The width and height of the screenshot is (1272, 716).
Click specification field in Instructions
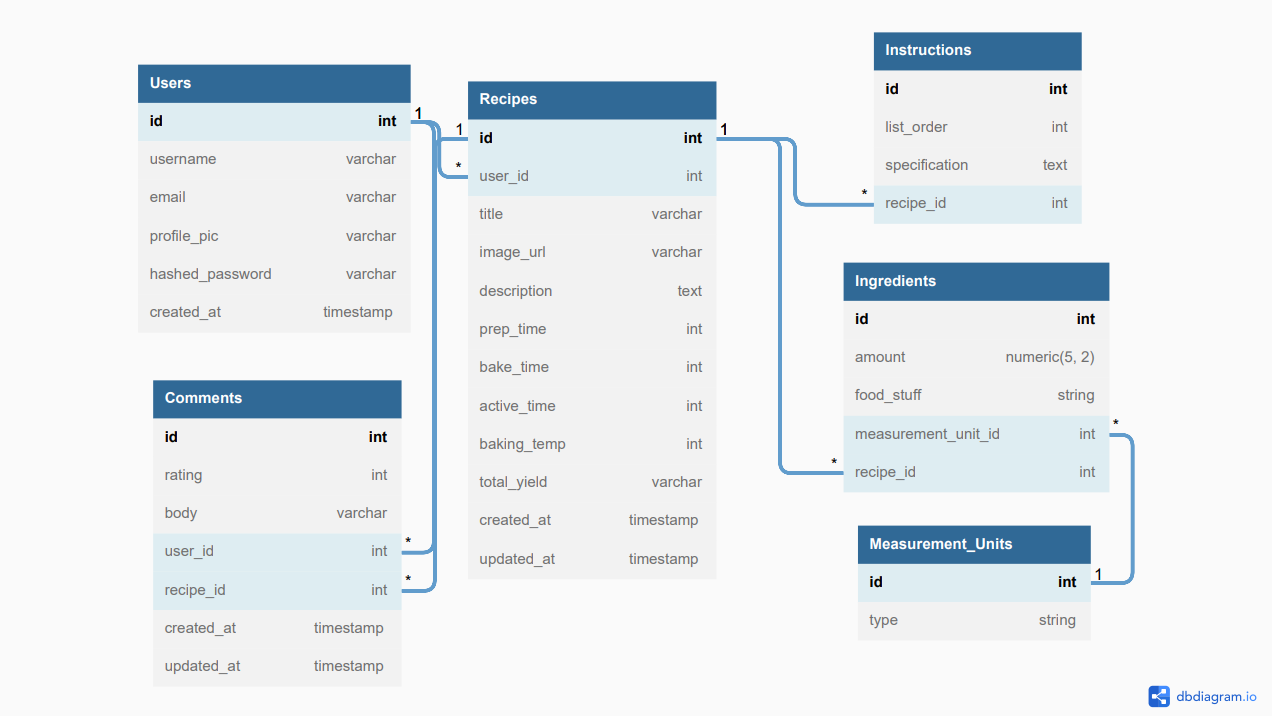pos(978,165)
